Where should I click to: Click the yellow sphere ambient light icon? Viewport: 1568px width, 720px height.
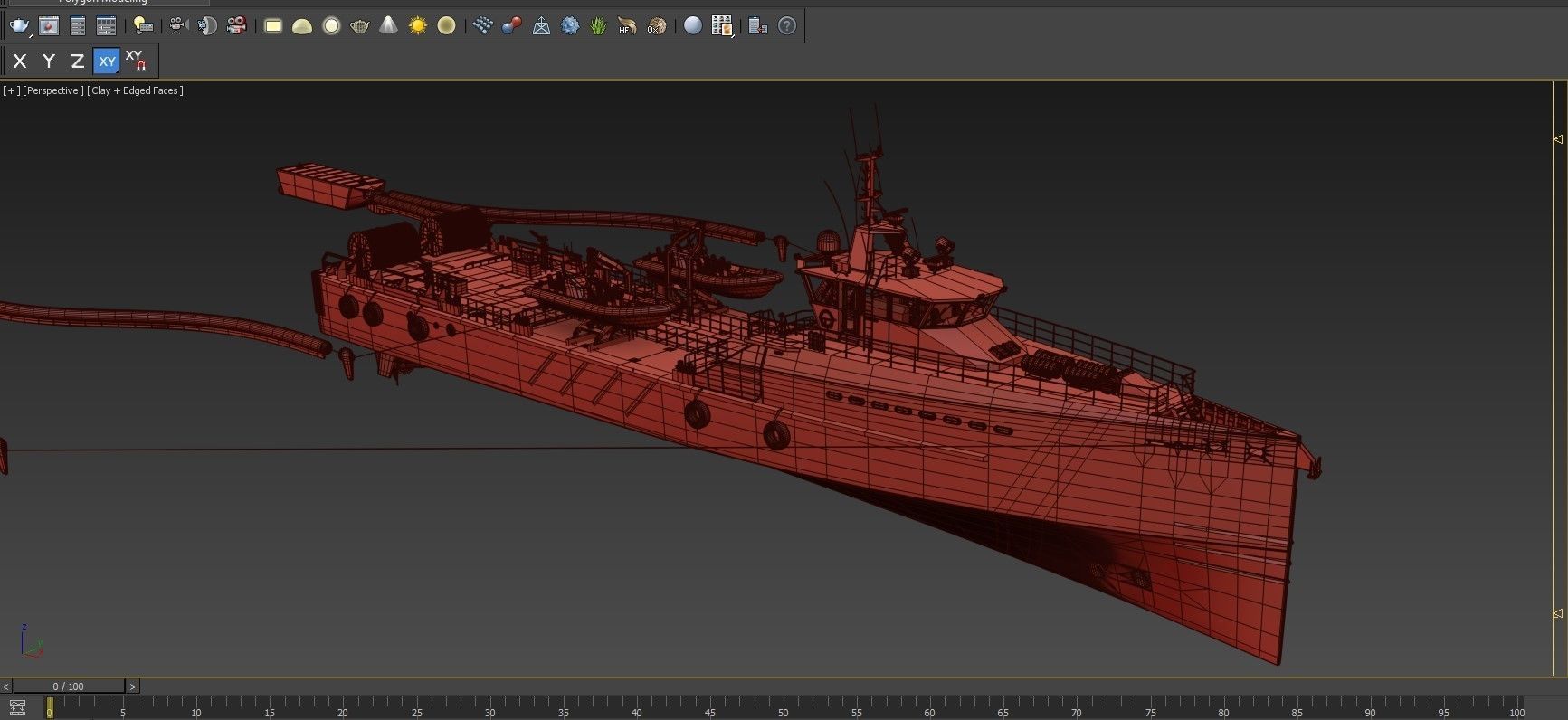coord(447,26)
